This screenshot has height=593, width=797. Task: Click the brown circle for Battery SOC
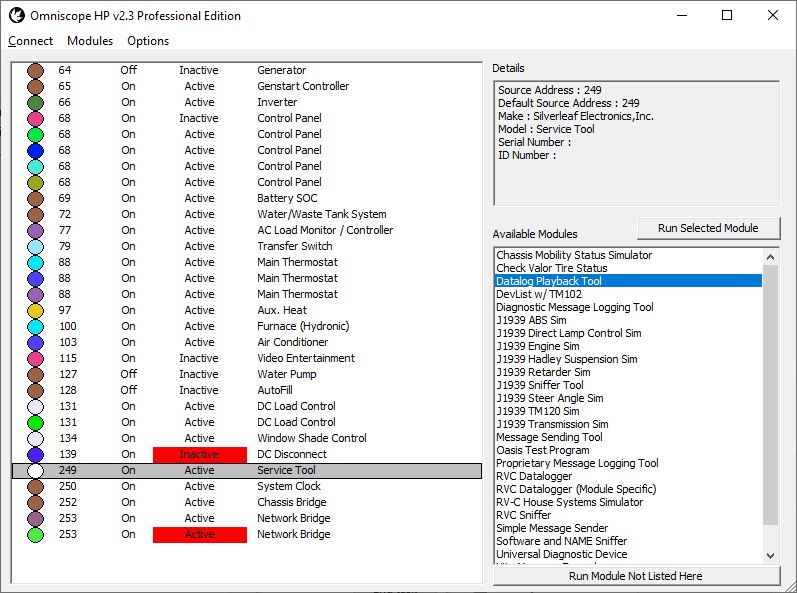(36, 199)
